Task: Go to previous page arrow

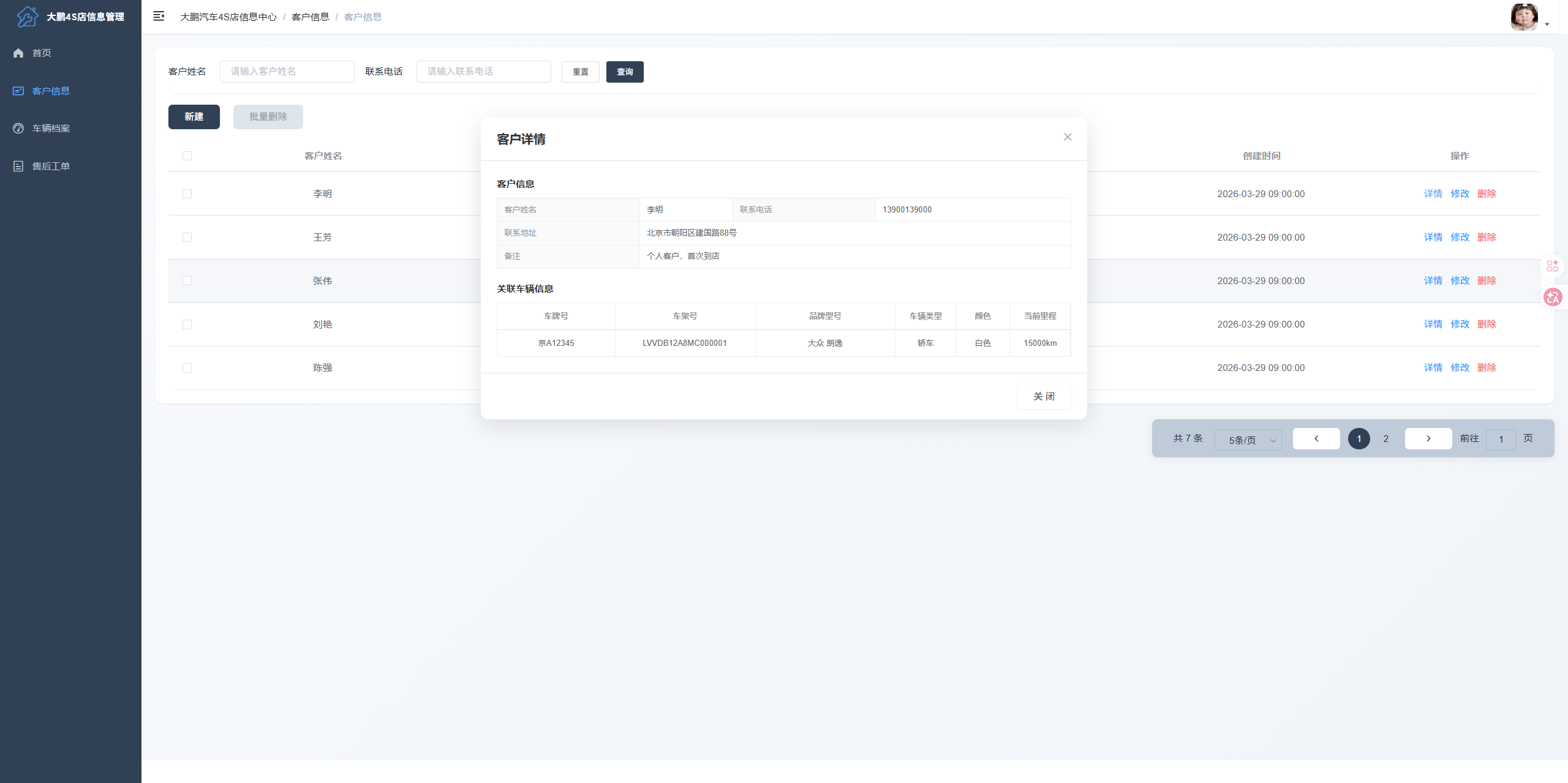Action: 1316,438
